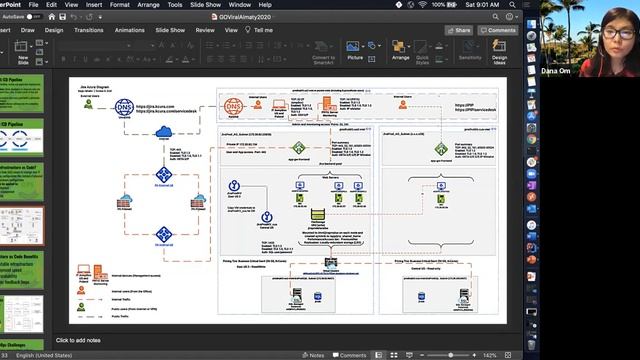Click the zoom out minus icon

tap(422, 355)
